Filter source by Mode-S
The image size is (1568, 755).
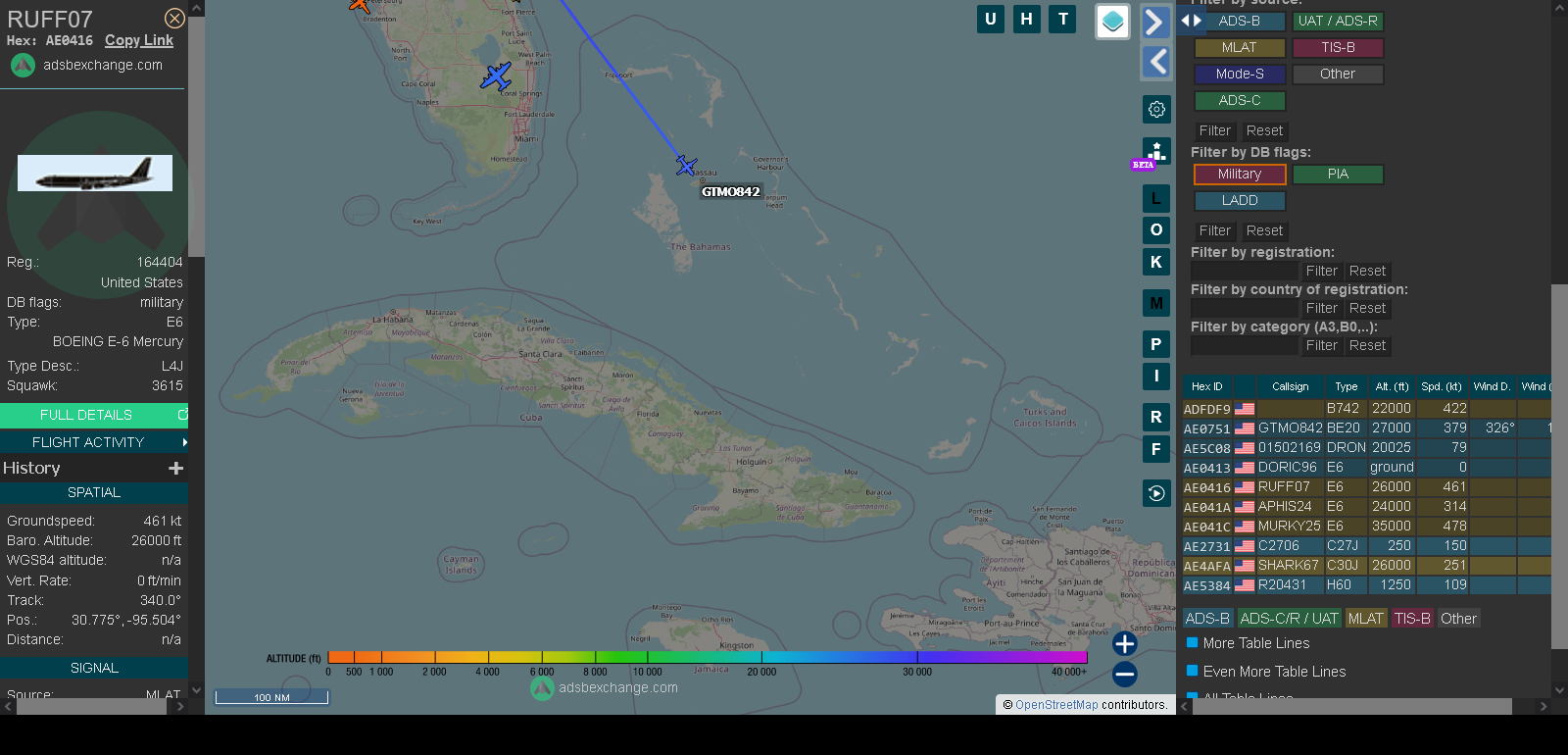(1240, 74)
